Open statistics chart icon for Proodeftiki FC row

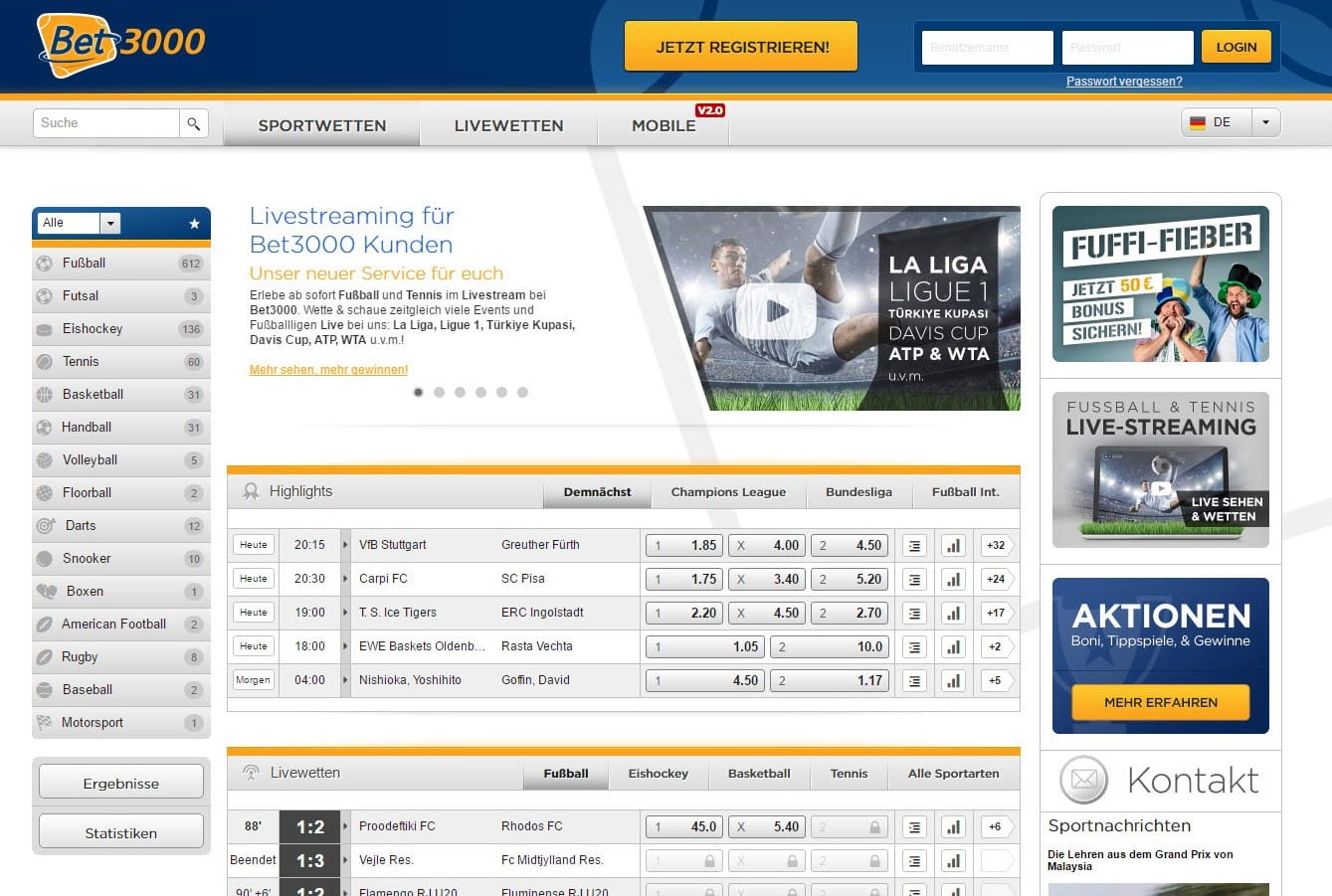click(x=953, y=826)
